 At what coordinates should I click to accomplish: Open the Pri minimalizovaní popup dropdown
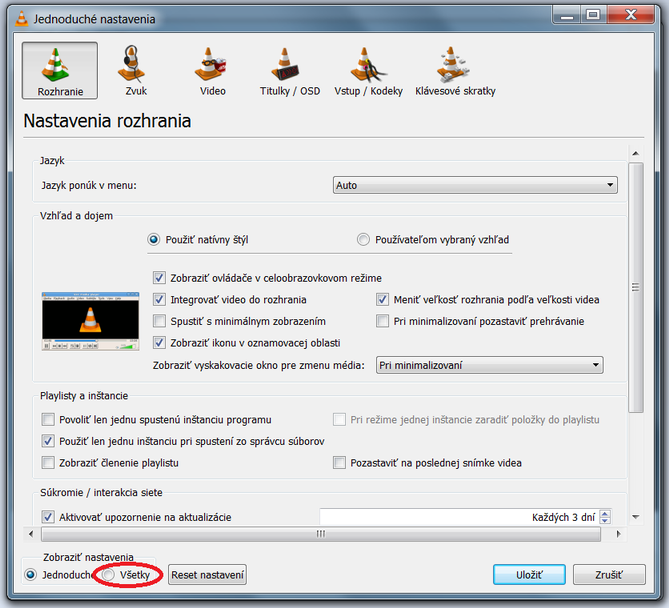pos(489,365)
